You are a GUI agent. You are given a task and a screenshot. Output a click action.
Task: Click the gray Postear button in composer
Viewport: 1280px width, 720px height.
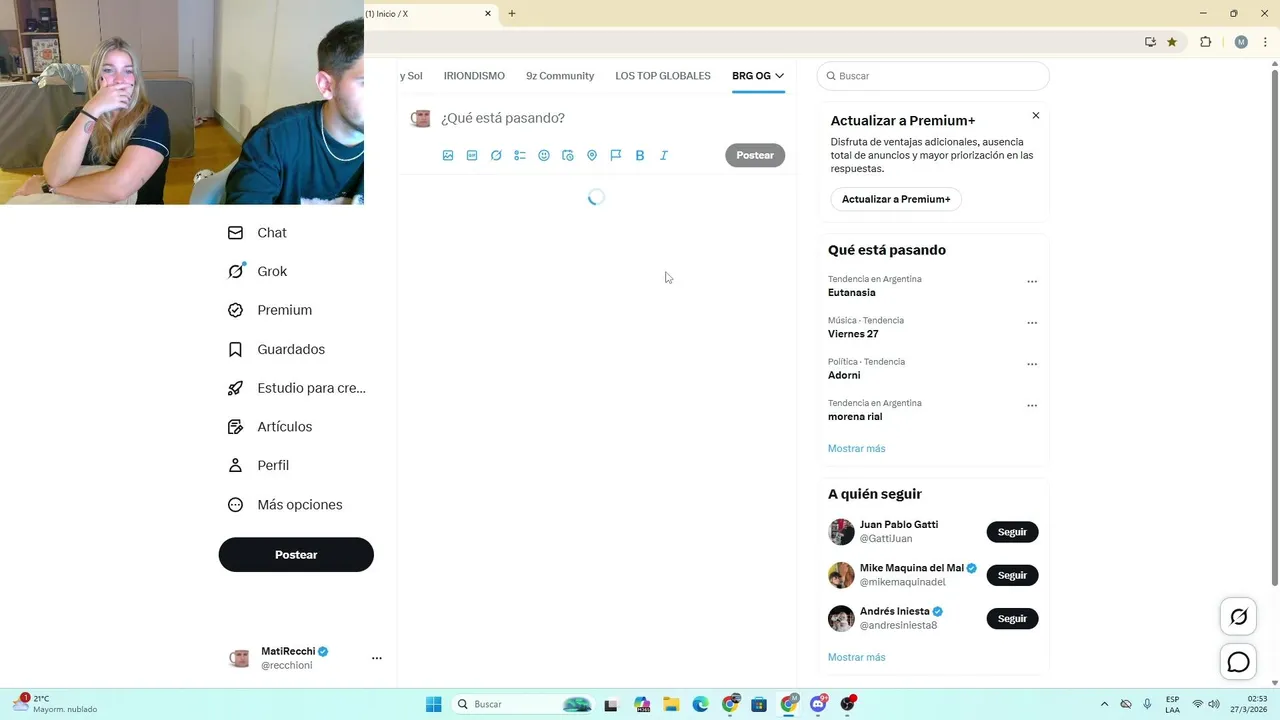[755, 155]
